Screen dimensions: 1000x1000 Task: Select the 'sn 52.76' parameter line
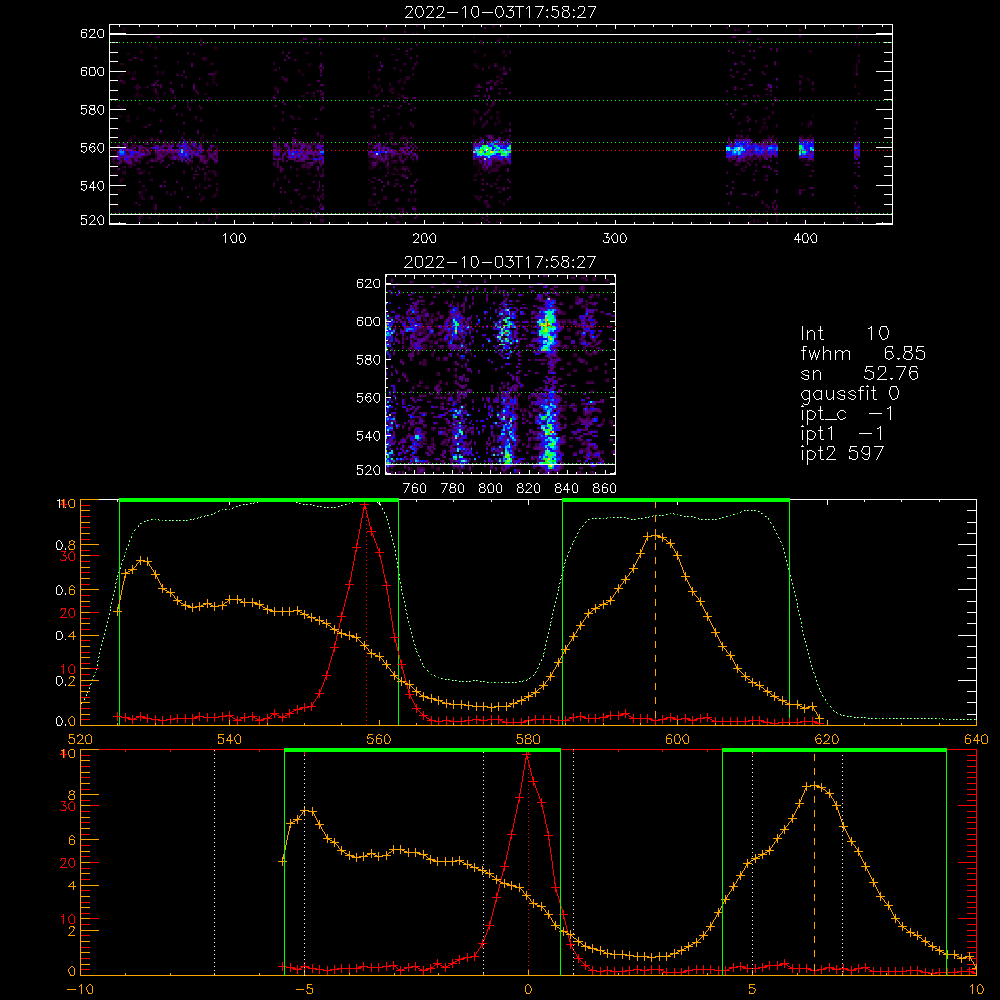[859, 373]
